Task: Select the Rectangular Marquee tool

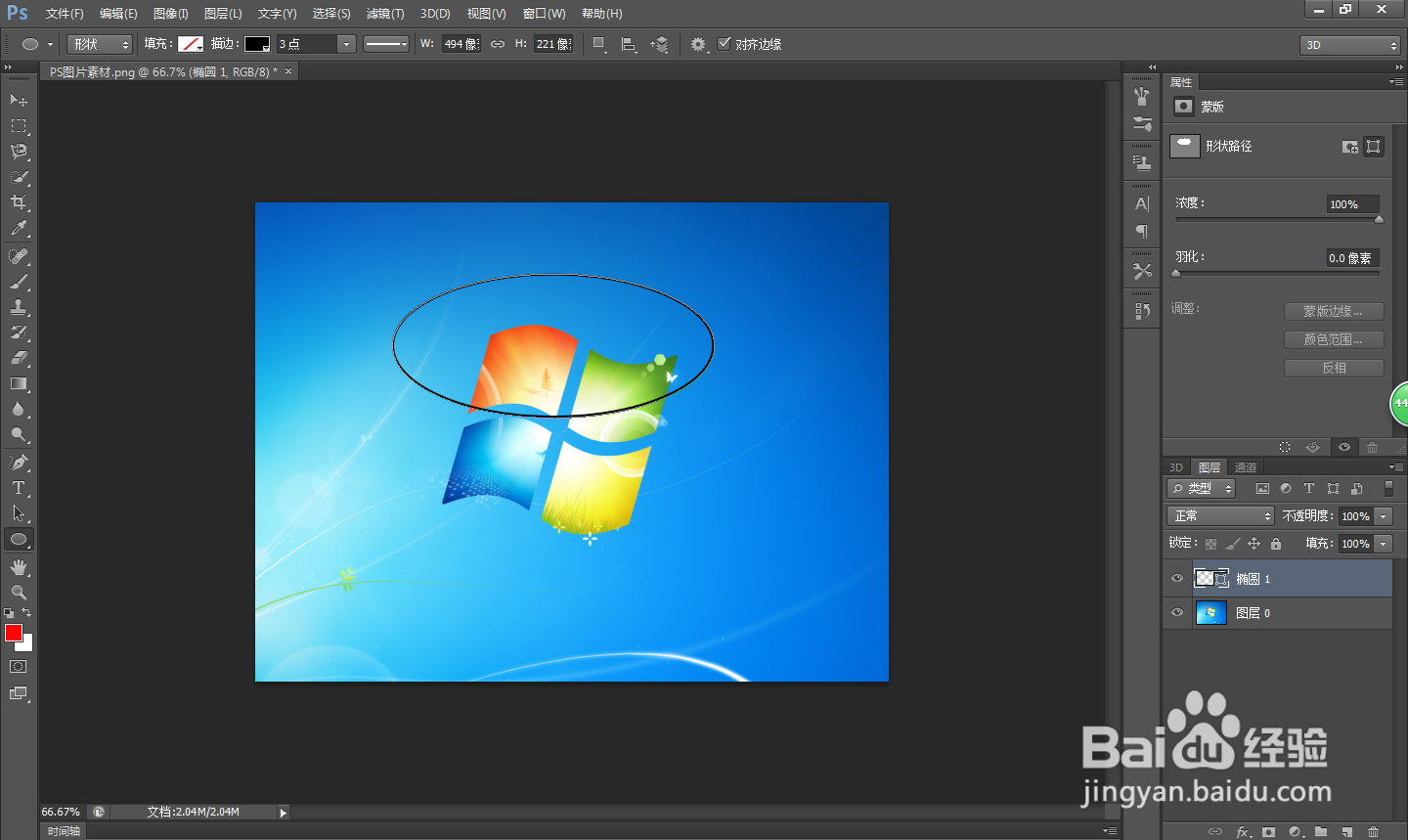Action: click(19, 125)
